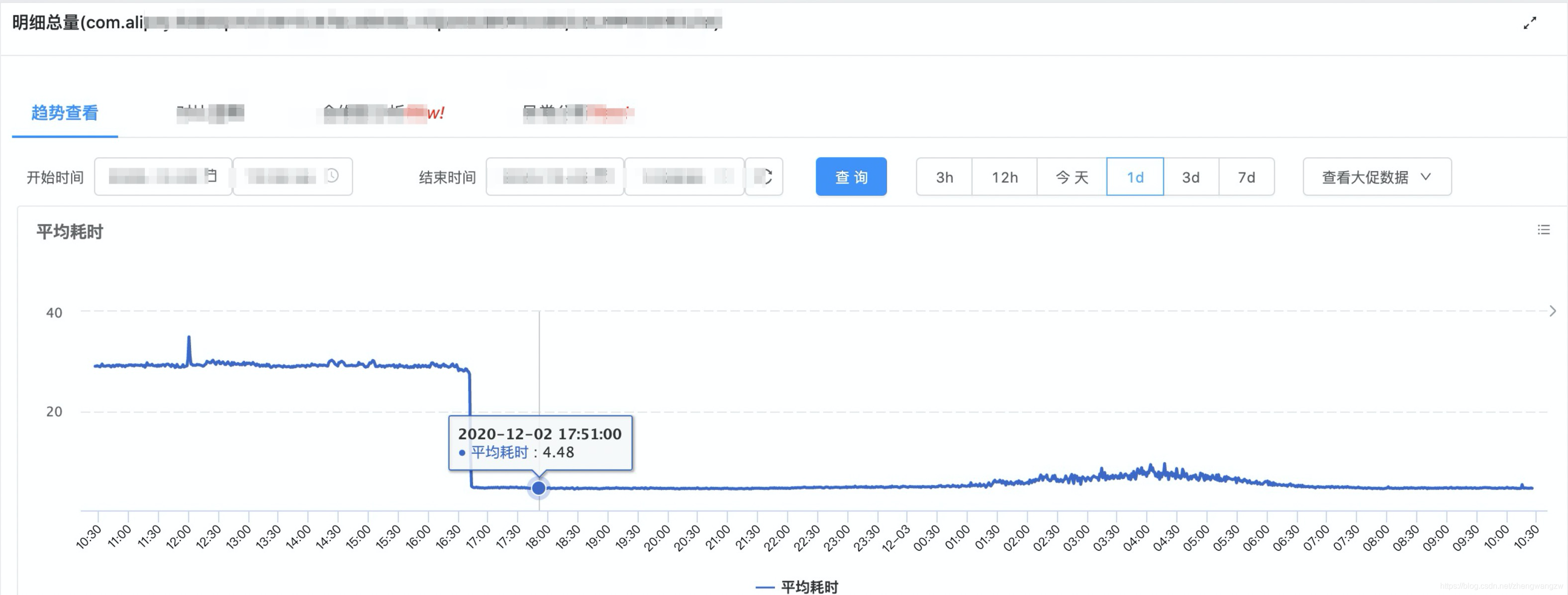Click the end date input field
This screenshot has height=595, width=1568.
pos(555,177)
